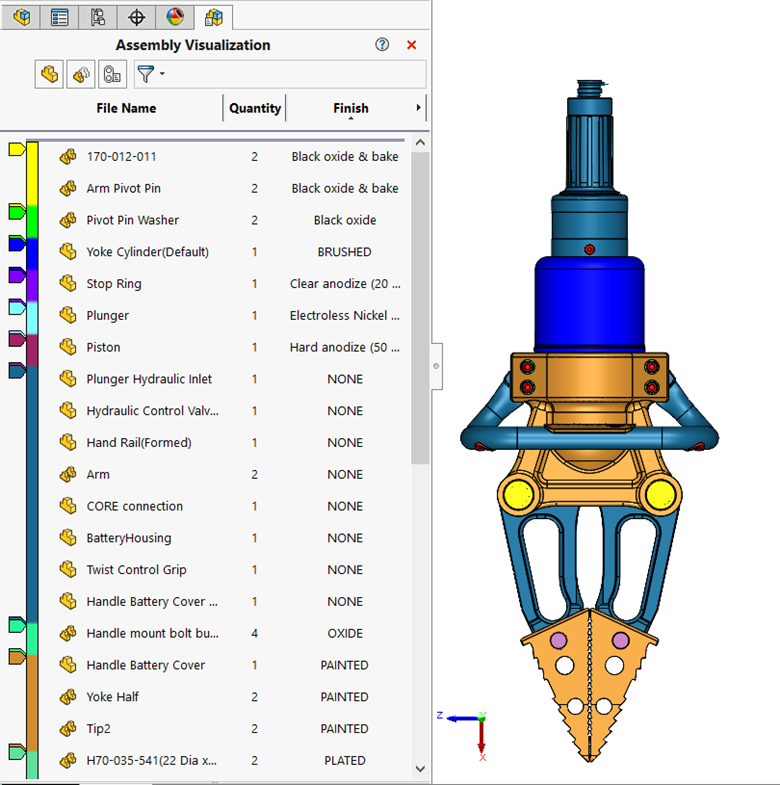Click the panel splitter collapse handle
This screenshot has height=785, width=780.
click(x=437, y=366)
